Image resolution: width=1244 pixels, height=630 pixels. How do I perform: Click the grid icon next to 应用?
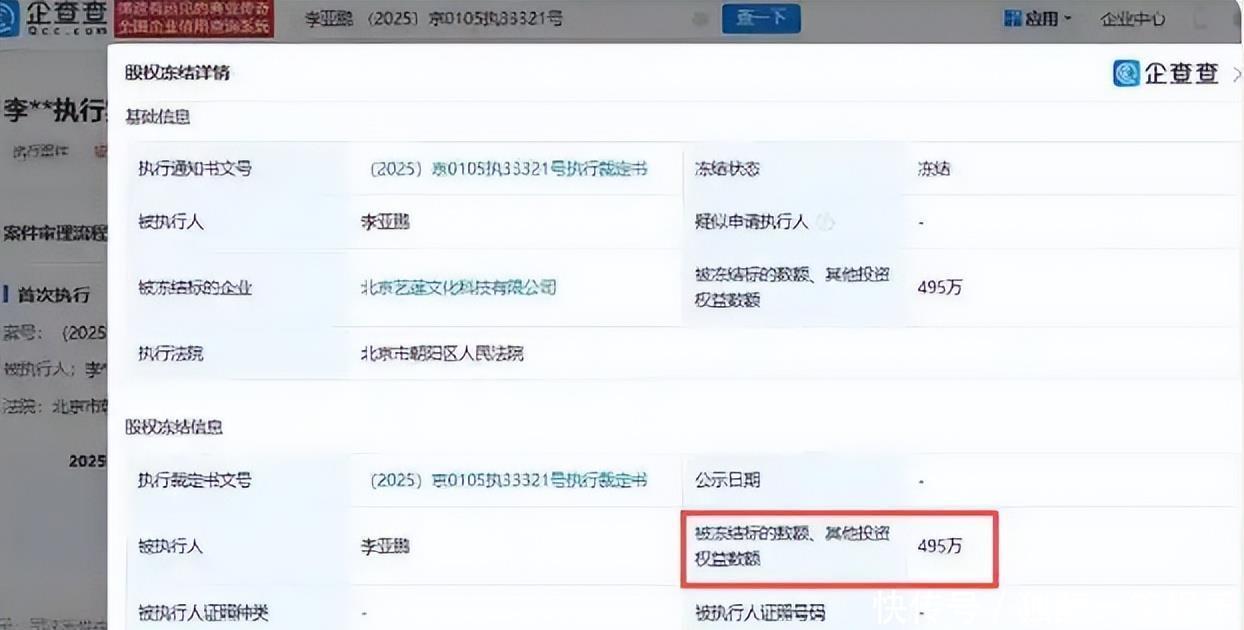[1012, 19]
